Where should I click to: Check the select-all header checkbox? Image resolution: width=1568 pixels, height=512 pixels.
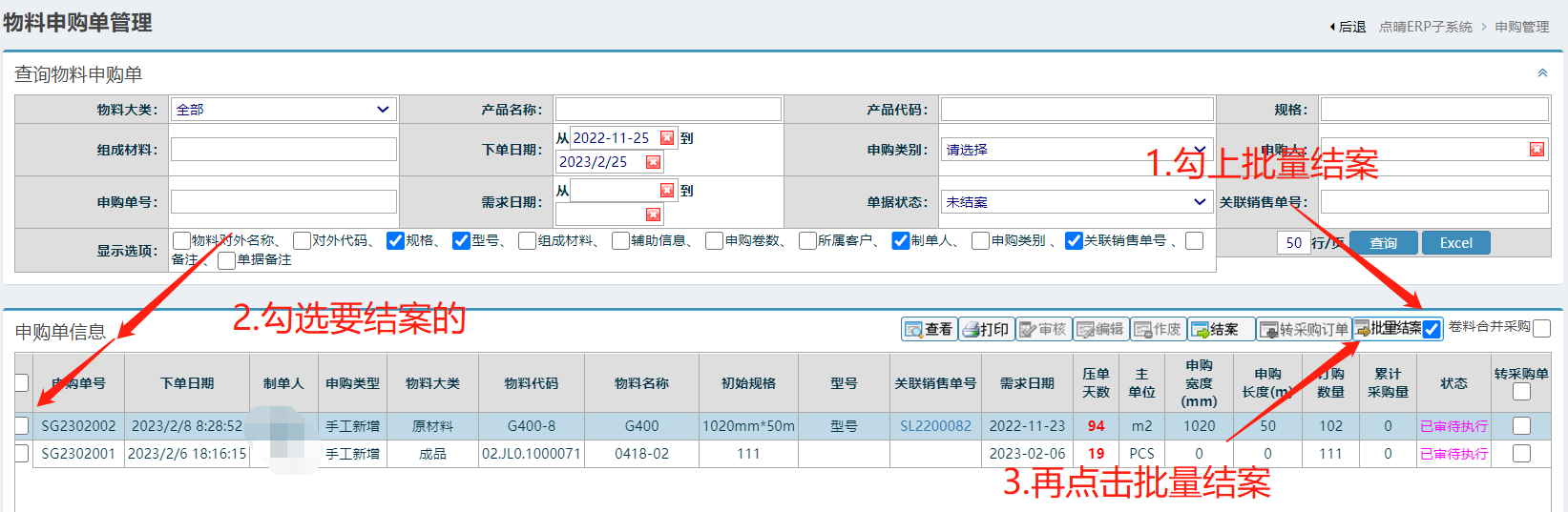click(x=22, y=382)
